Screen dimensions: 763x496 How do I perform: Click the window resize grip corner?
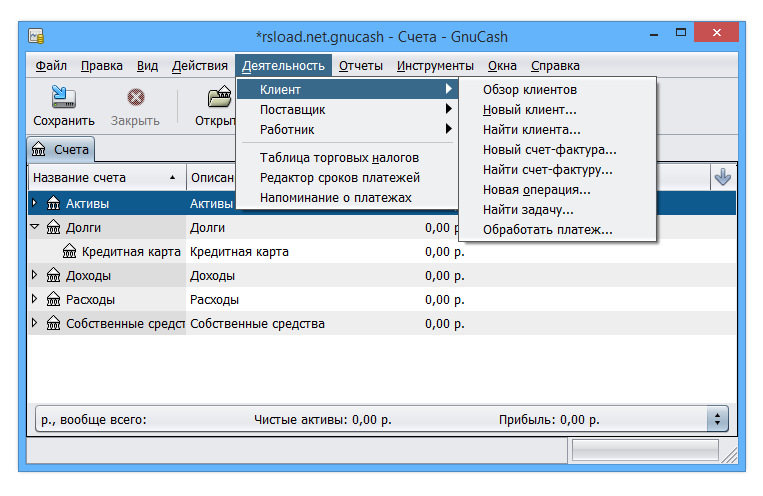(x=729, y=455)
